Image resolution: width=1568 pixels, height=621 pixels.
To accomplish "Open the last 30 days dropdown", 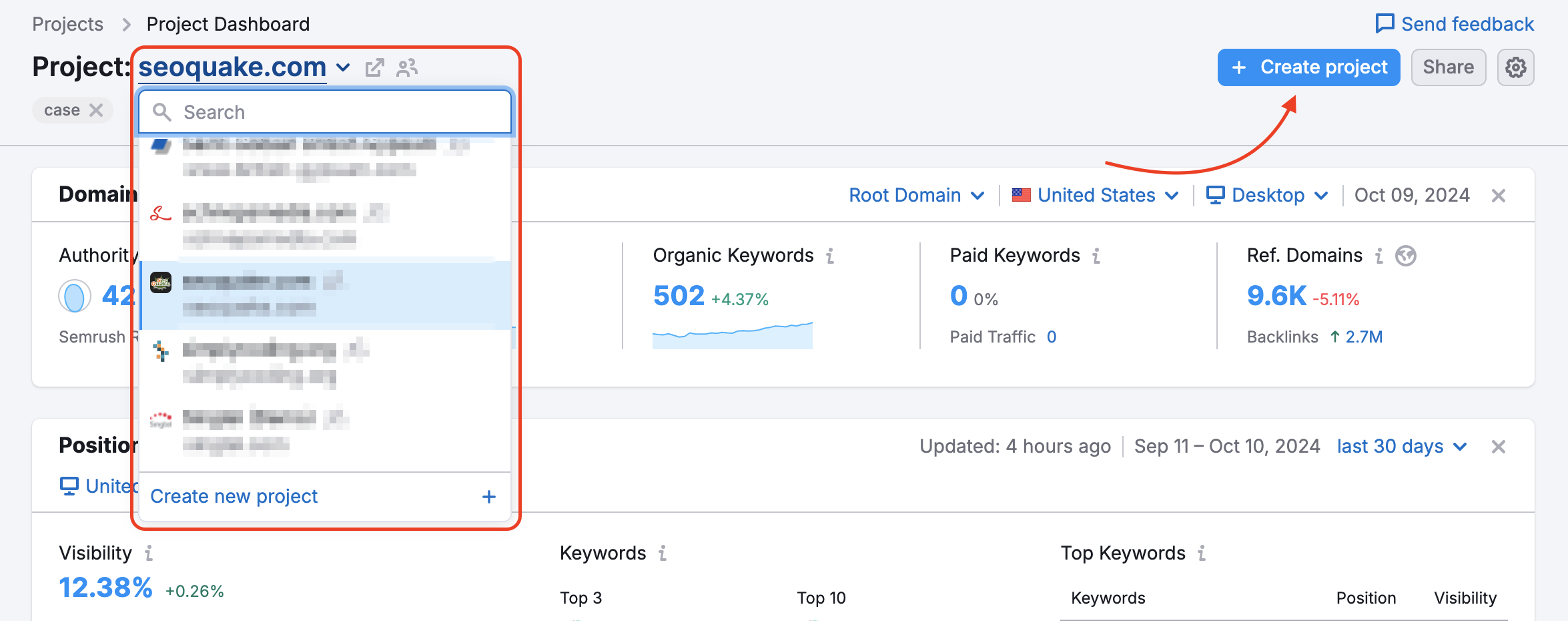I will 1402,447.
